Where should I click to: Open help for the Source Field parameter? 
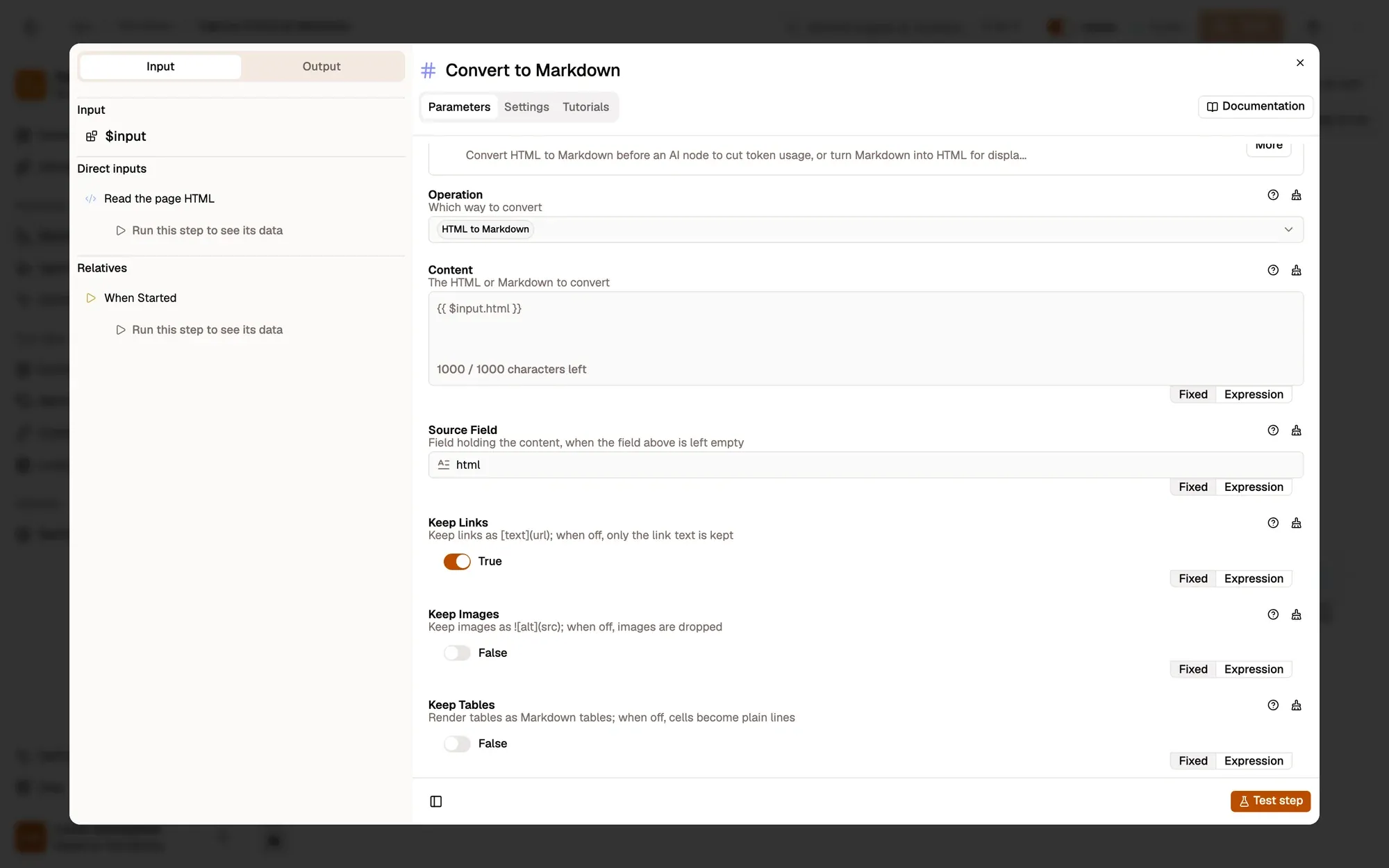click(x=1273, y=431)
